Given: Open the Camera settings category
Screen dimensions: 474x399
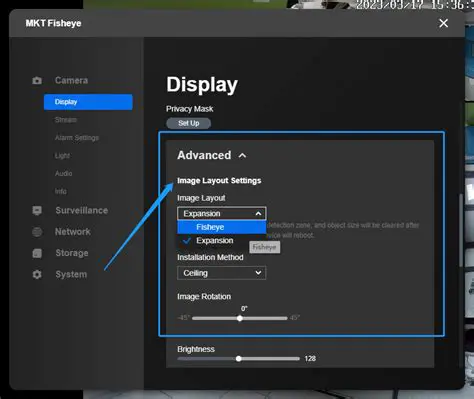Looking at the screenshot, I should point(71,80).
